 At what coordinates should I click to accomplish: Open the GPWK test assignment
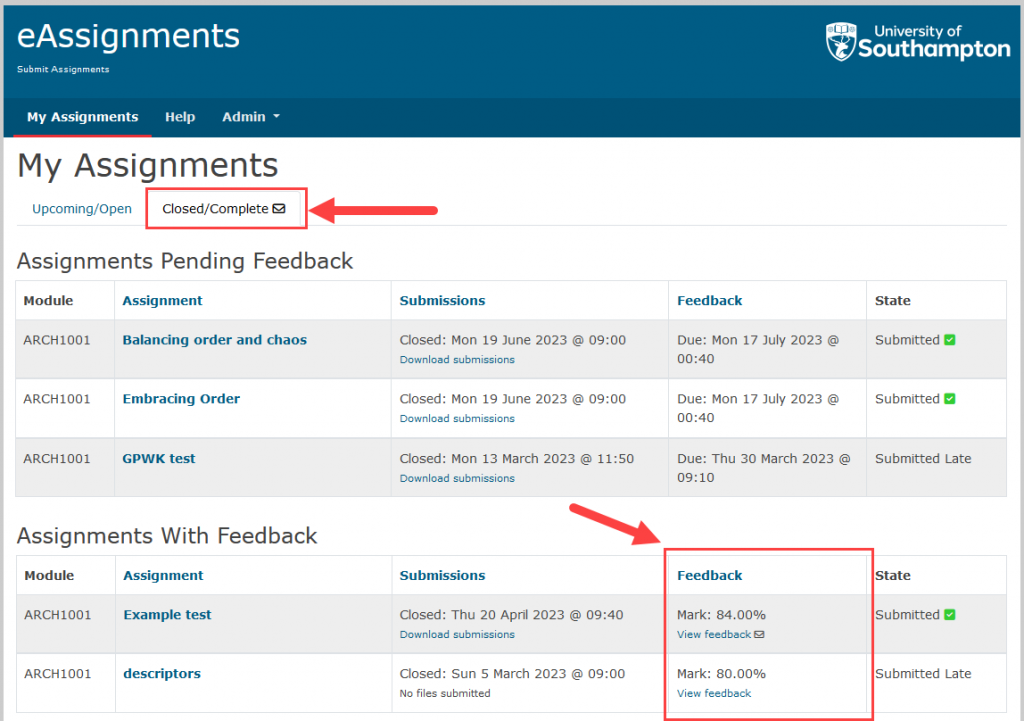click(x=159, y=458)
